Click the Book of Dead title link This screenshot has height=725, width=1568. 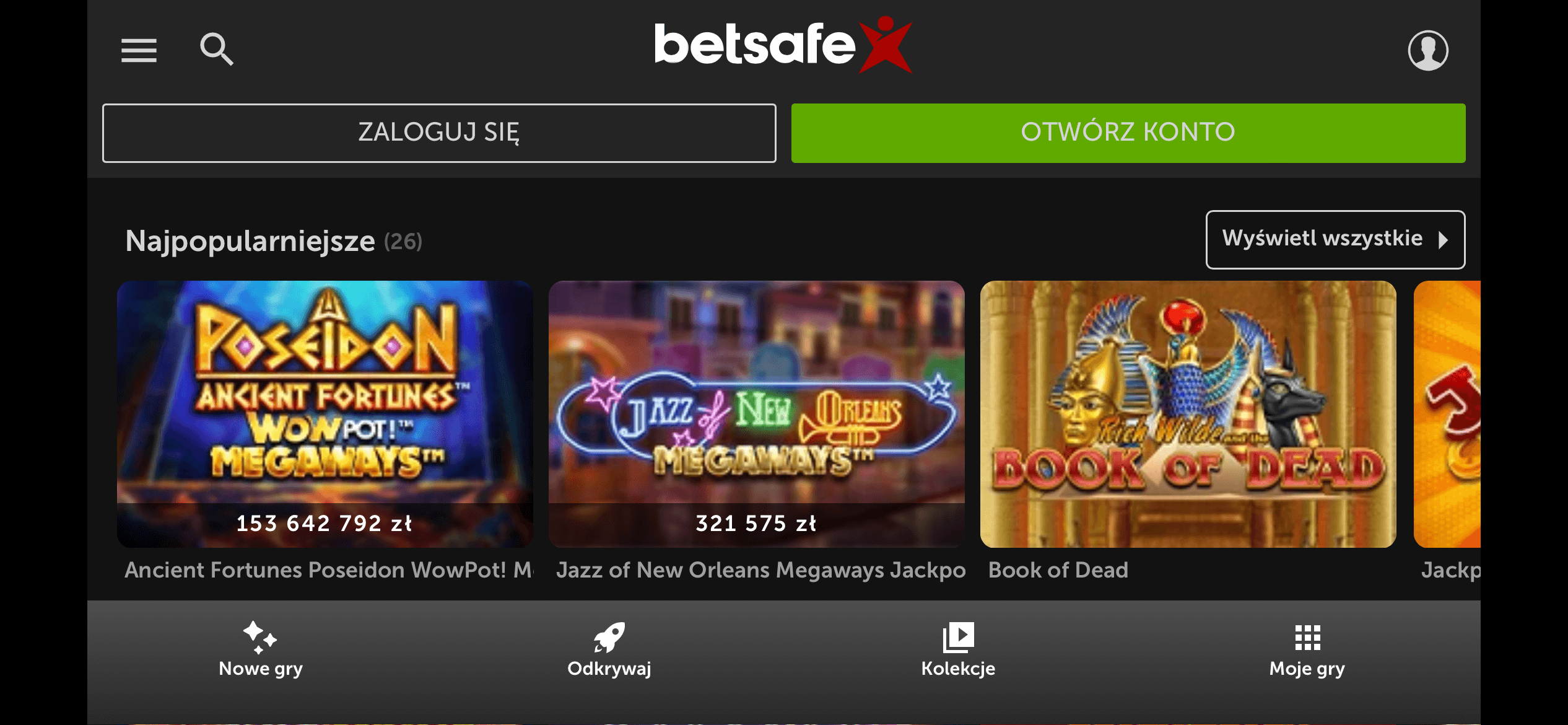point(1058,570)
